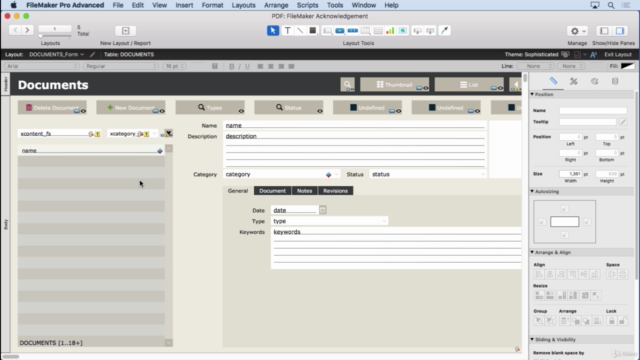
Task: Select the pointer selection tool
Action: click(x=273, y=31)
